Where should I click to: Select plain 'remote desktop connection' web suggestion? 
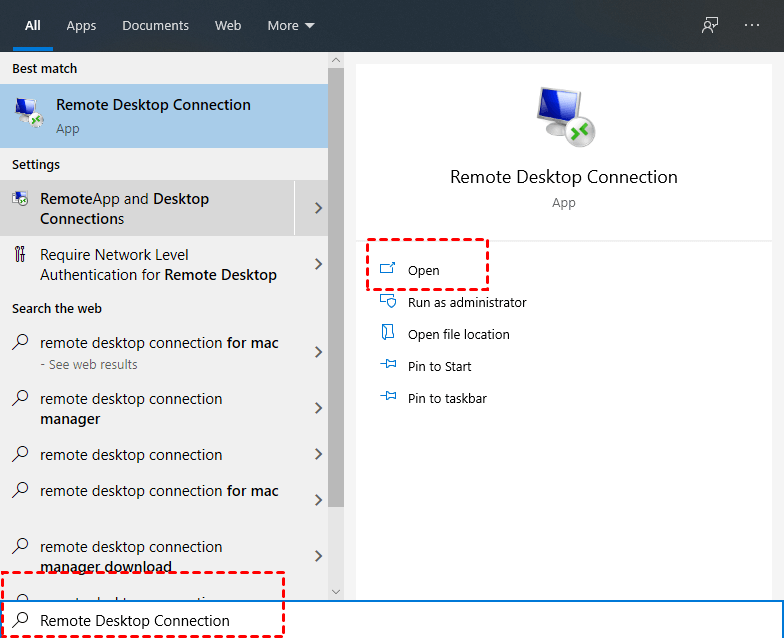[x=148, y=454]
